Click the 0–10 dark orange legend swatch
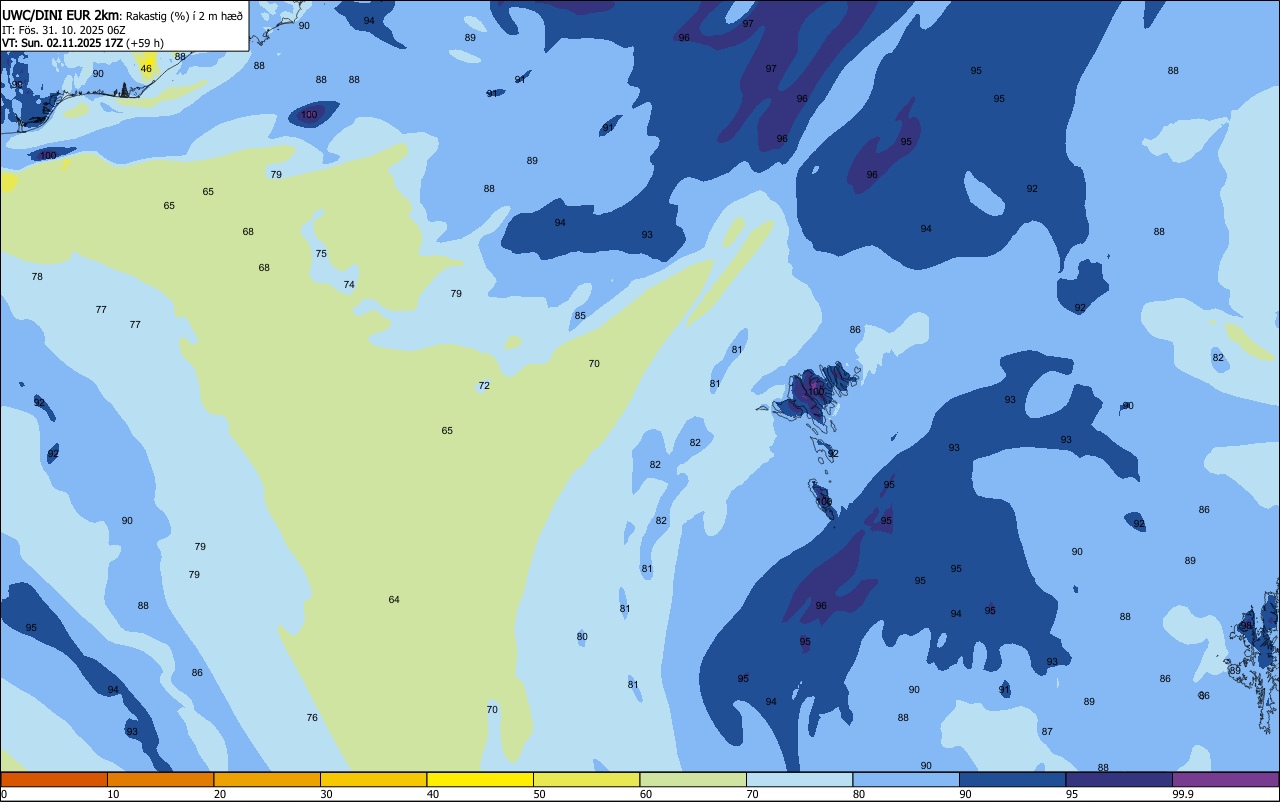 click(54, 779)
